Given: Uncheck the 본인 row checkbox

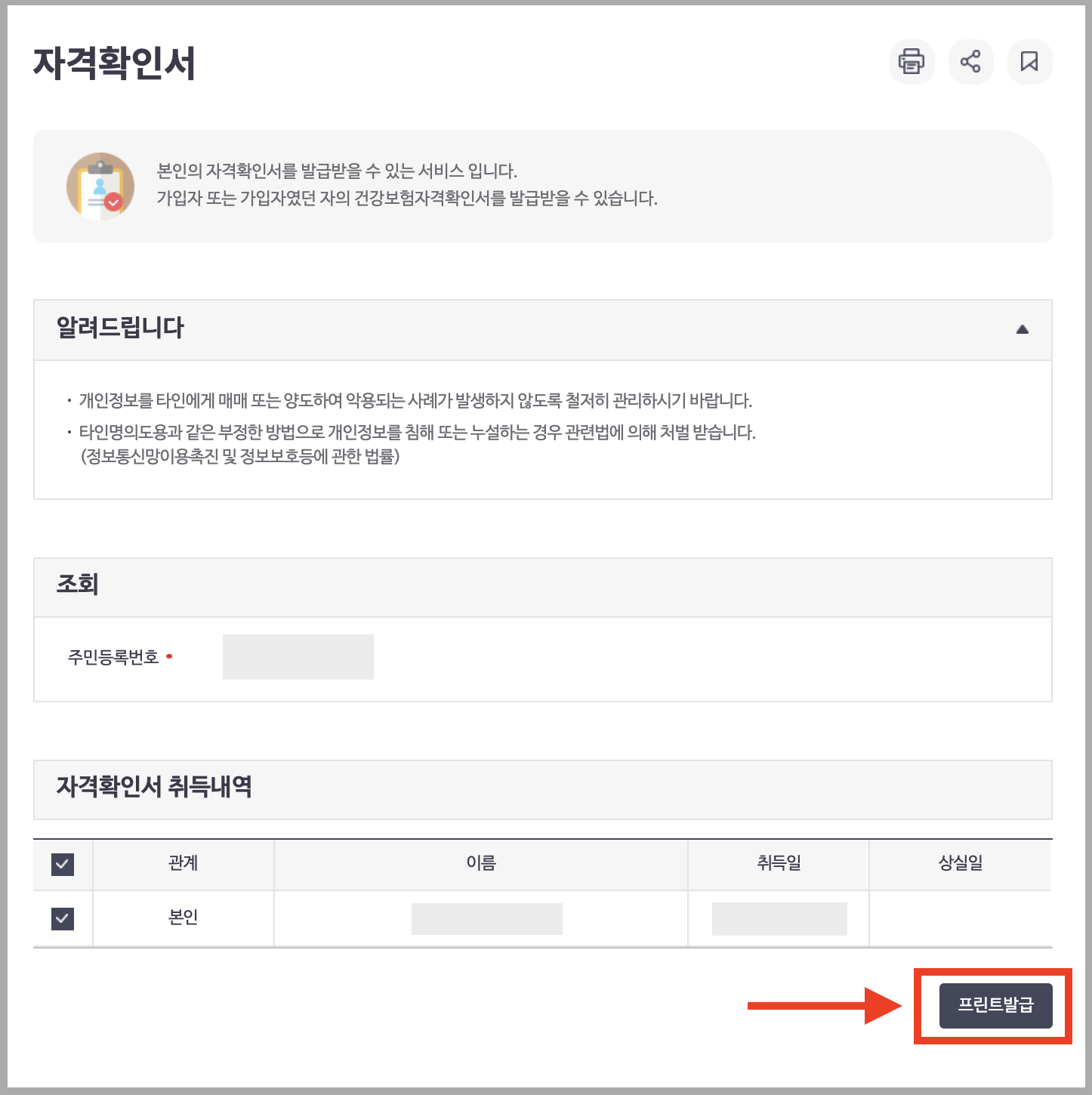Looking at the screenshot, I should click(63, 918).
